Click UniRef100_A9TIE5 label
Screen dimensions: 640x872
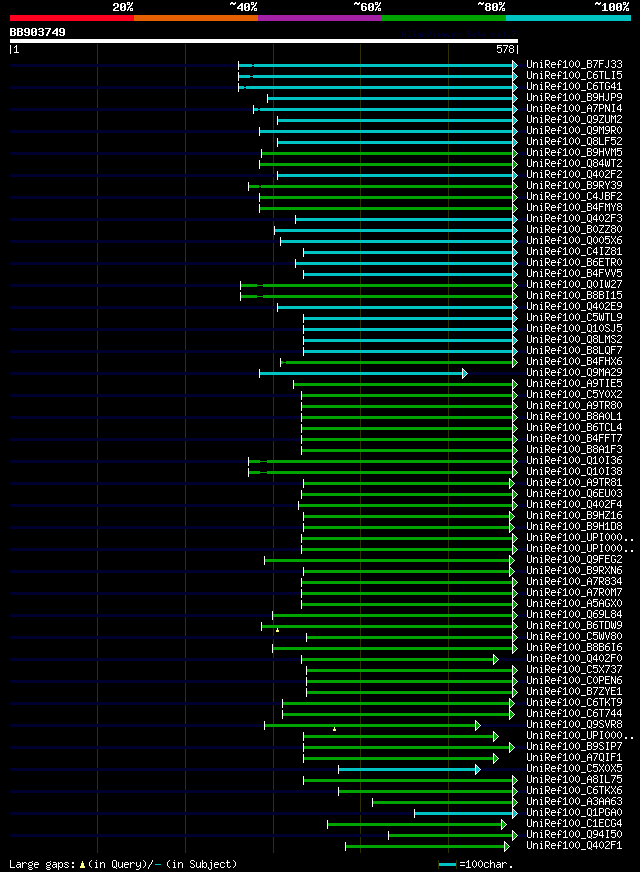point(574,384)
